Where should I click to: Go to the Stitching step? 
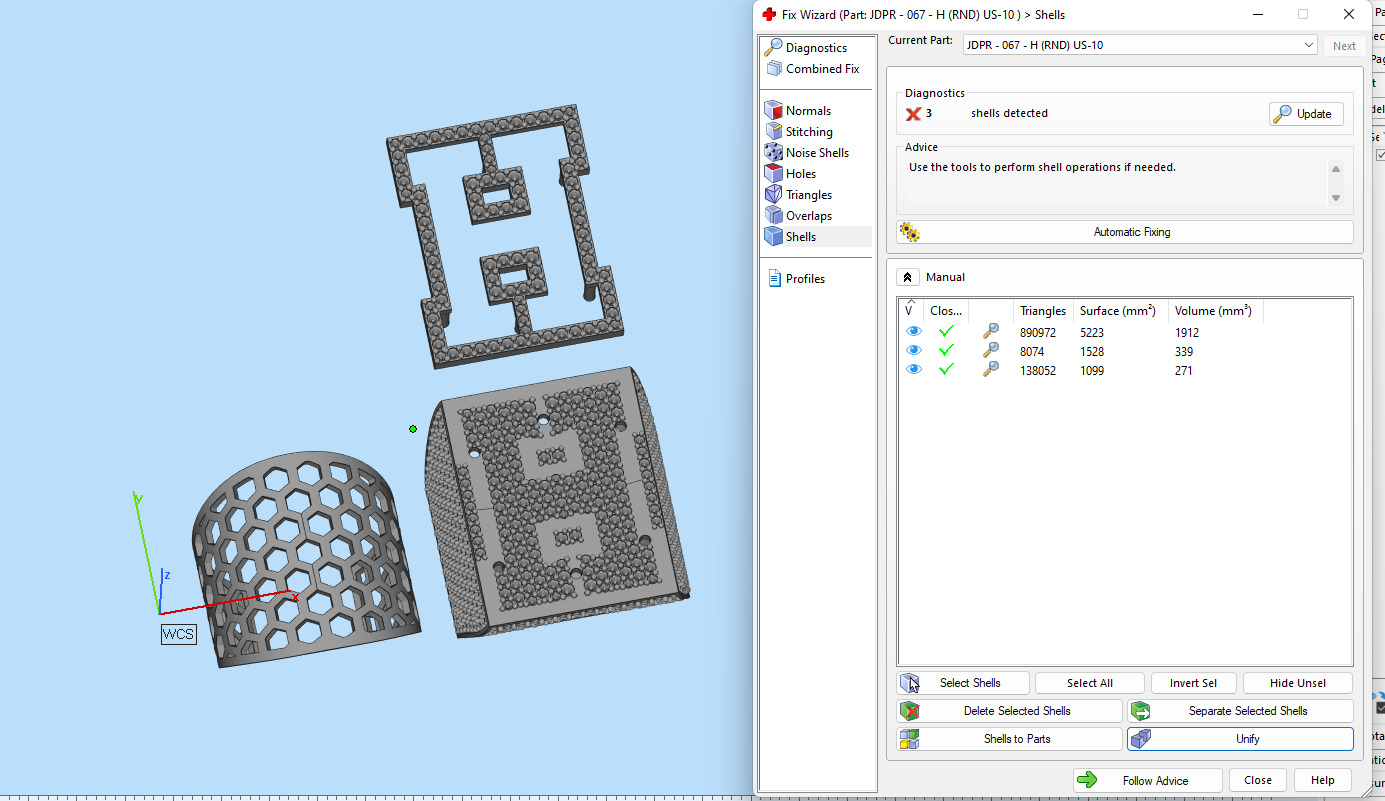click(x=799, y=132)
